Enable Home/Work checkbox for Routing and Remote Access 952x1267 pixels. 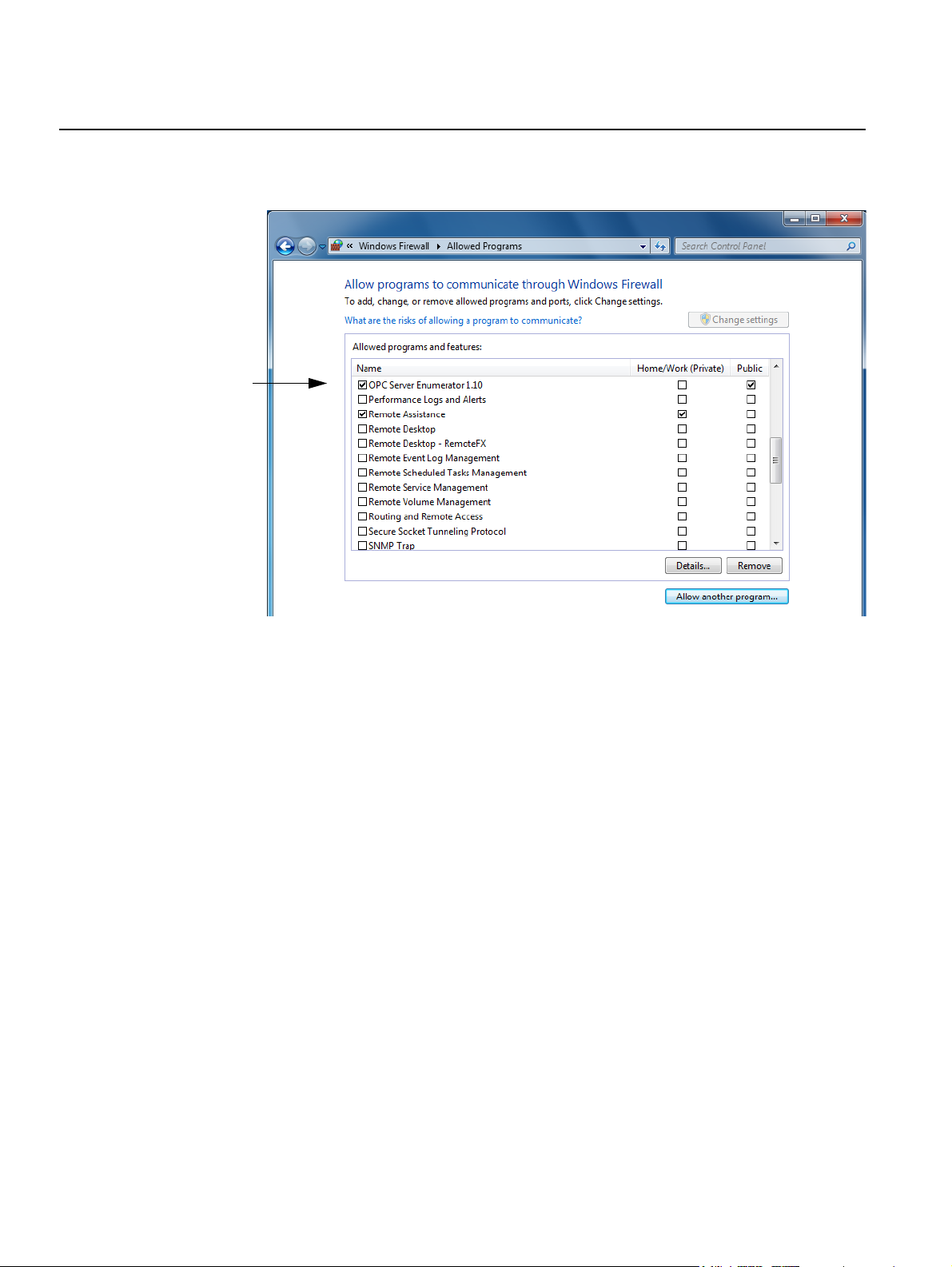point(682,516)
